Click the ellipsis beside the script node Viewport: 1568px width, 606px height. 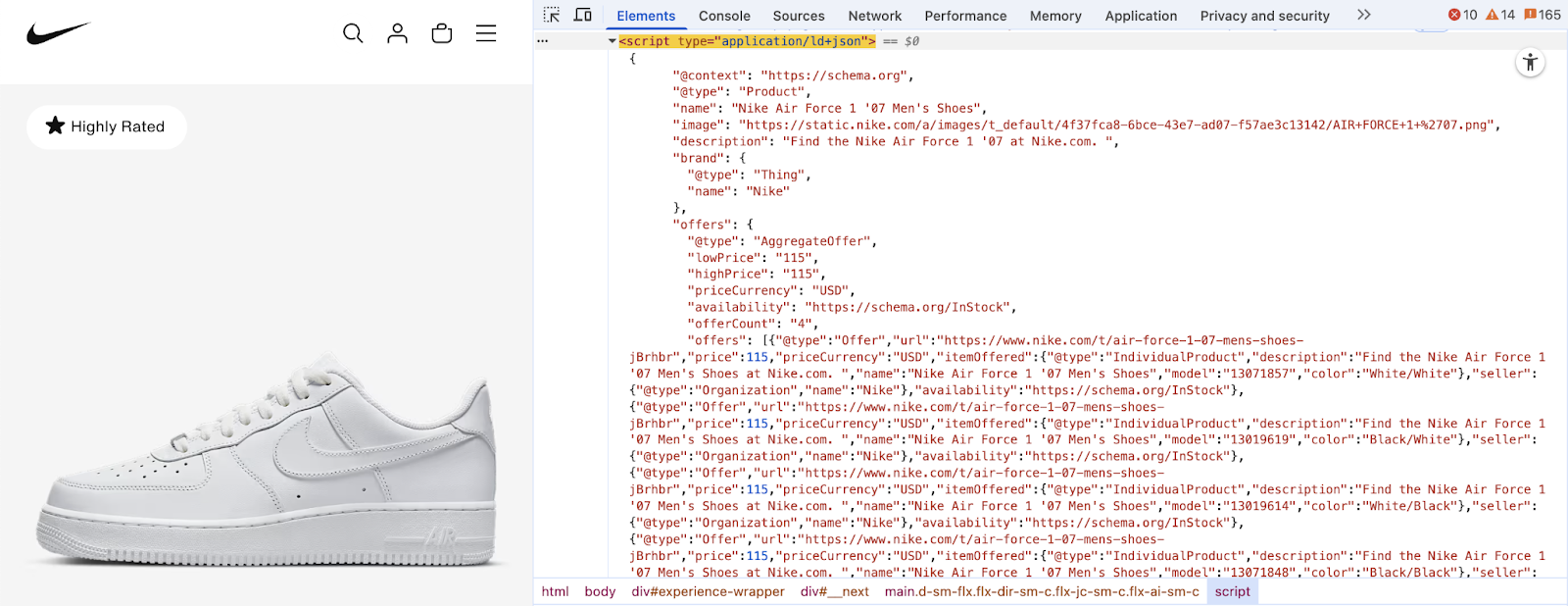[x=543, y=41]
